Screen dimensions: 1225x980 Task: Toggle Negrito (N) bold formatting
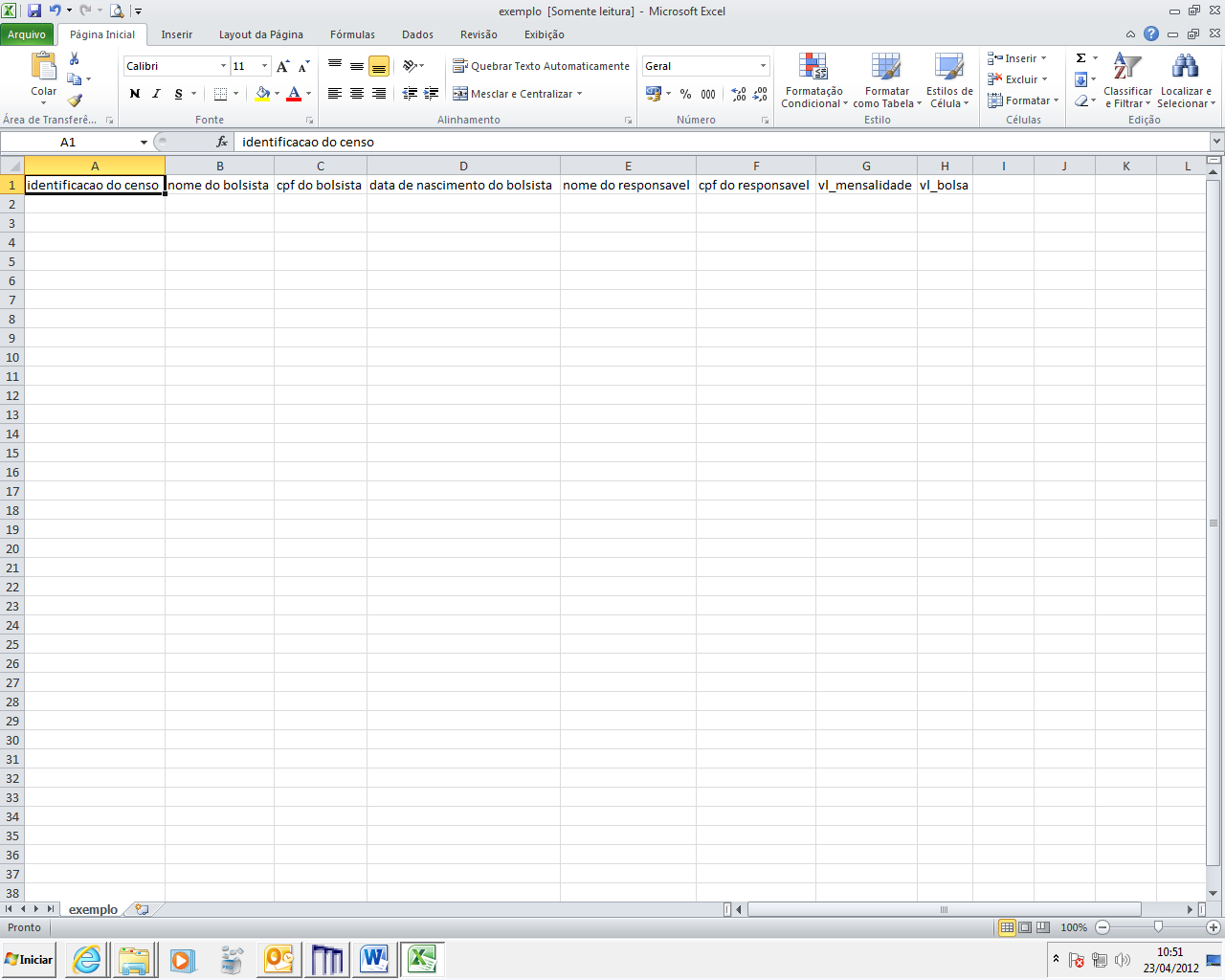134,94
